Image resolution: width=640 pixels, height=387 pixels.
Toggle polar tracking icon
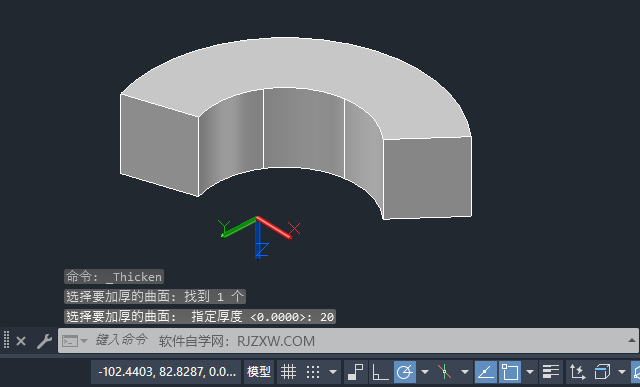tap(405, 372)
